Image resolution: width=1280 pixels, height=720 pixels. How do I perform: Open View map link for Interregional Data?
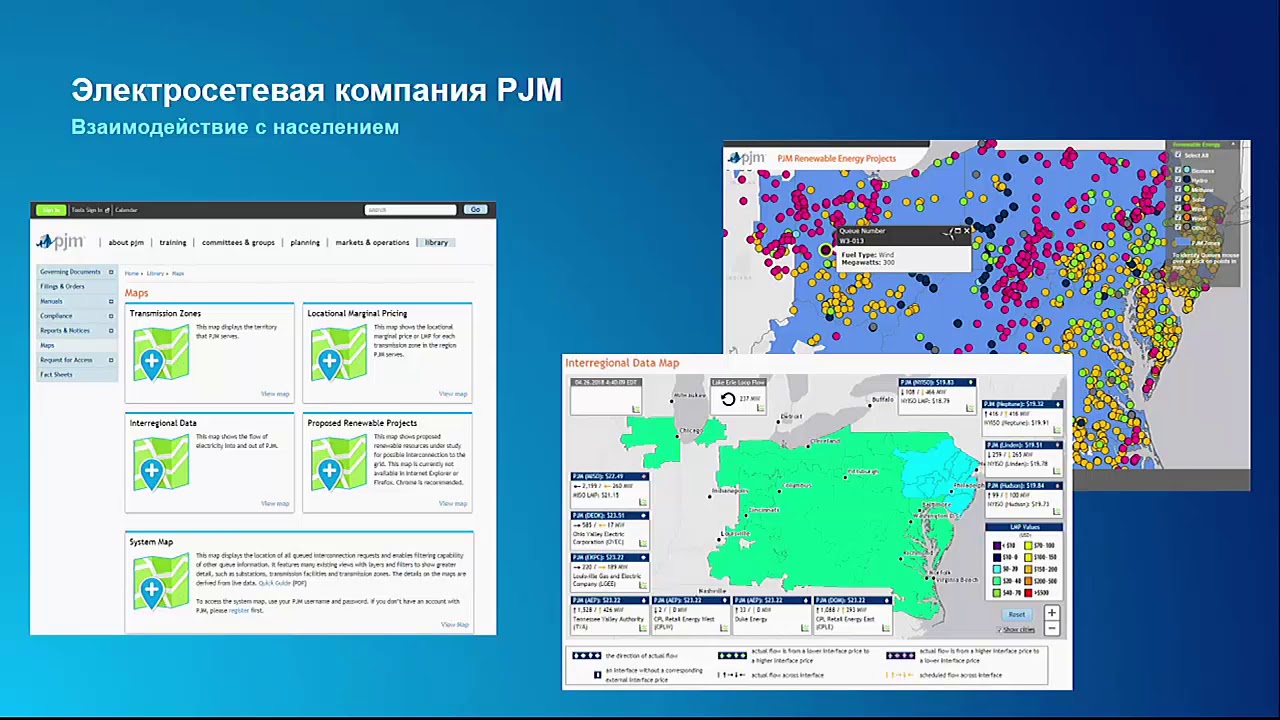click(x=275, y=504)
